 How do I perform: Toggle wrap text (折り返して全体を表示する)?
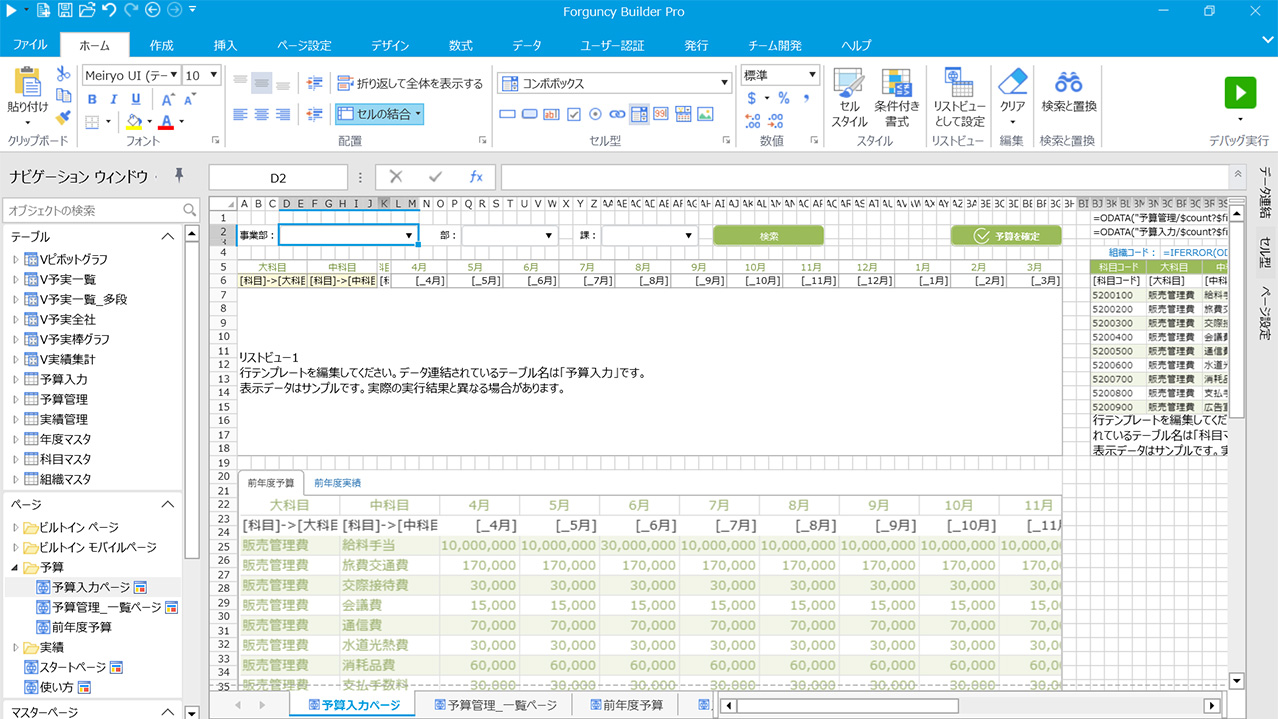pos(409,83)
